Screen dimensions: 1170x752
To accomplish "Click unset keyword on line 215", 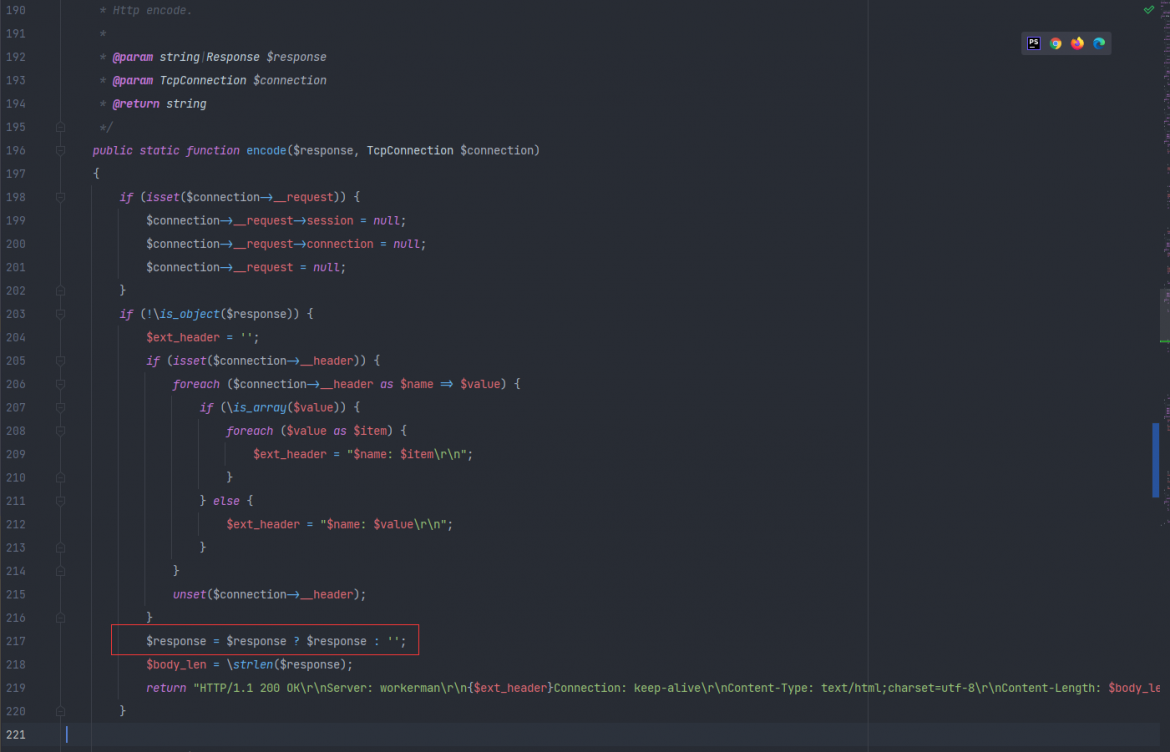I will 190,595.
